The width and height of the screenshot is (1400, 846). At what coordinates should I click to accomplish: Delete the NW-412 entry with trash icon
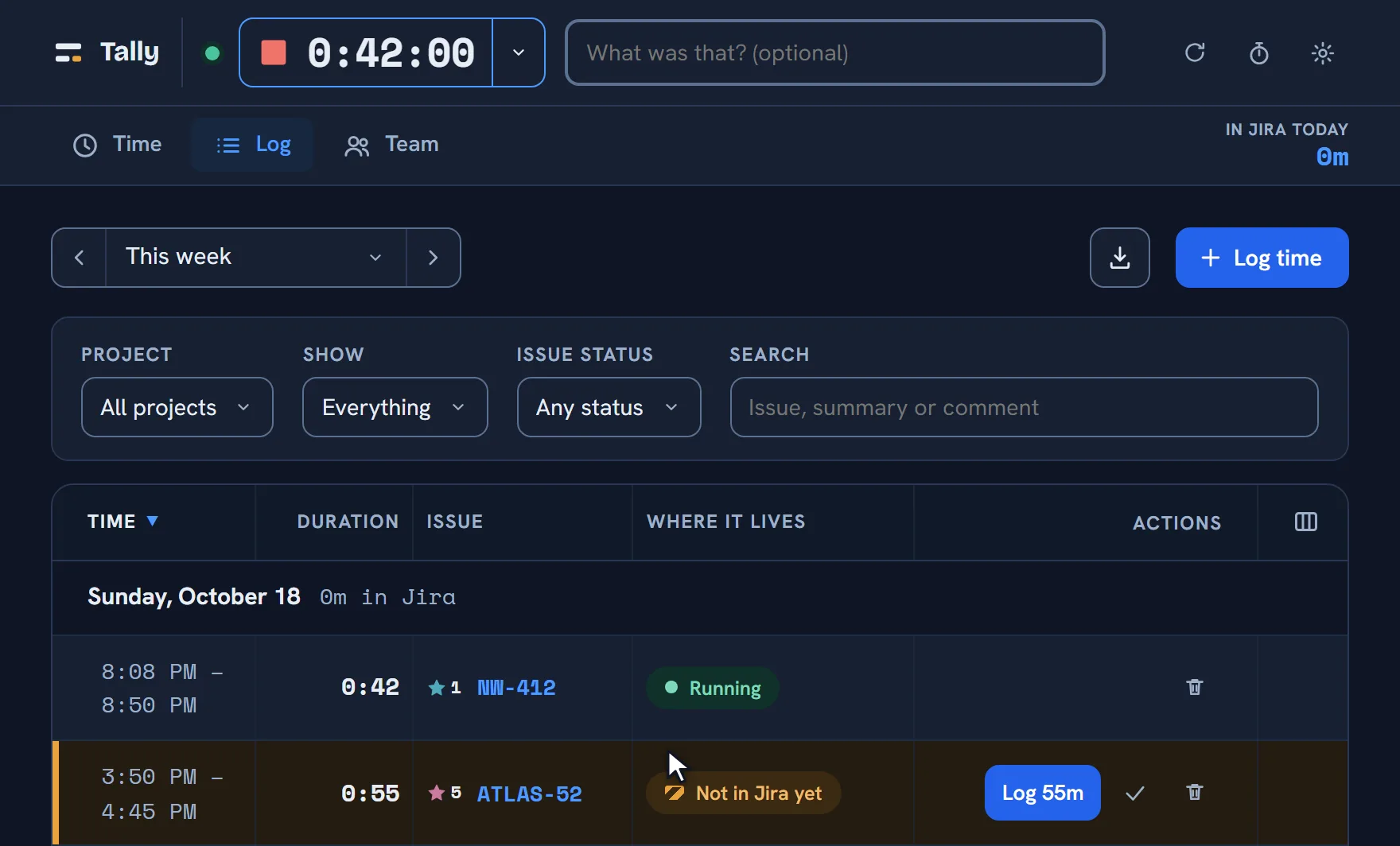[x=1194, y=687]
